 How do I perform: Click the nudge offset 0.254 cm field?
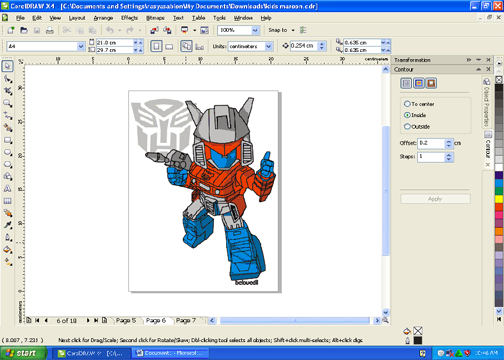(304, 46)
